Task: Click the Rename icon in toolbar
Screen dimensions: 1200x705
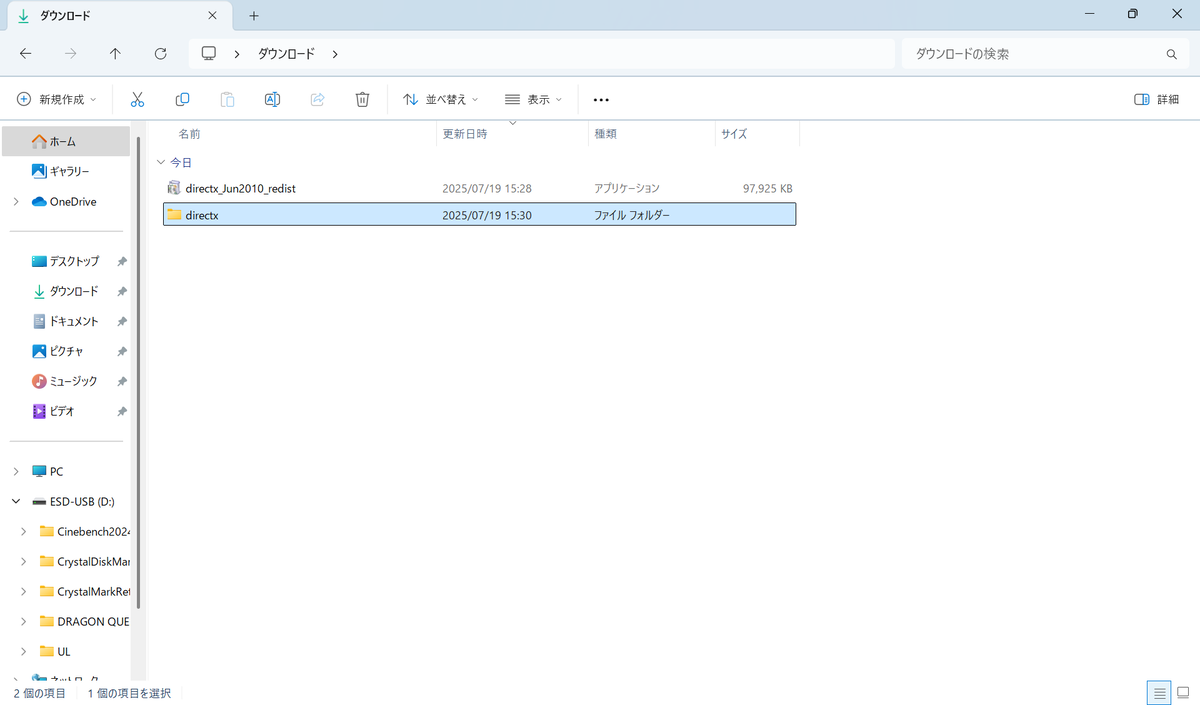Action: point(272,99)
